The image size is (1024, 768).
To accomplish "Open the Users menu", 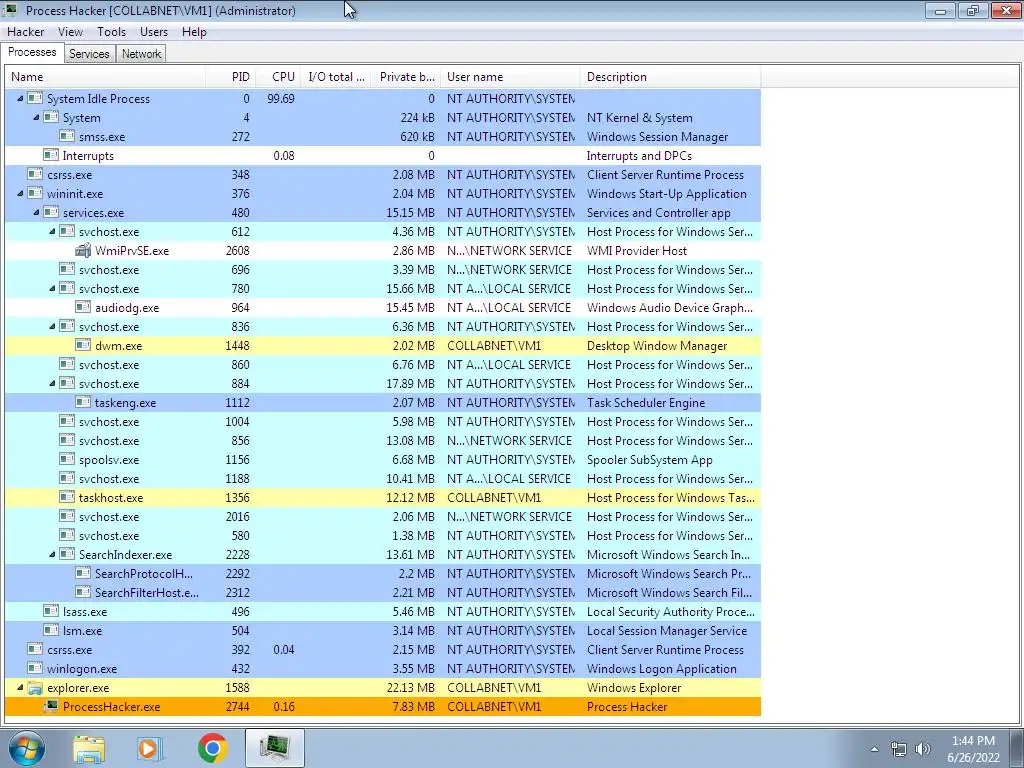I will 153,32.
